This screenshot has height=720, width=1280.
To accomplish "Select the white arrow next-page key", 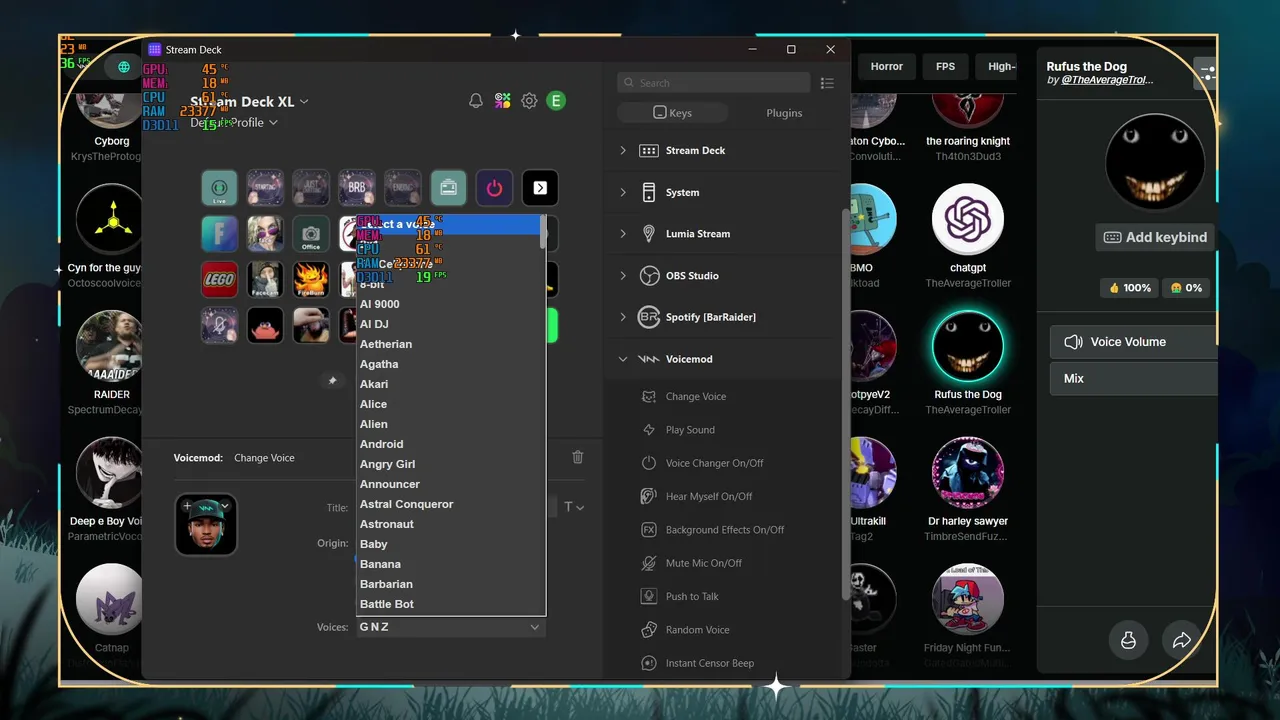I will click(x=540, y=187).
